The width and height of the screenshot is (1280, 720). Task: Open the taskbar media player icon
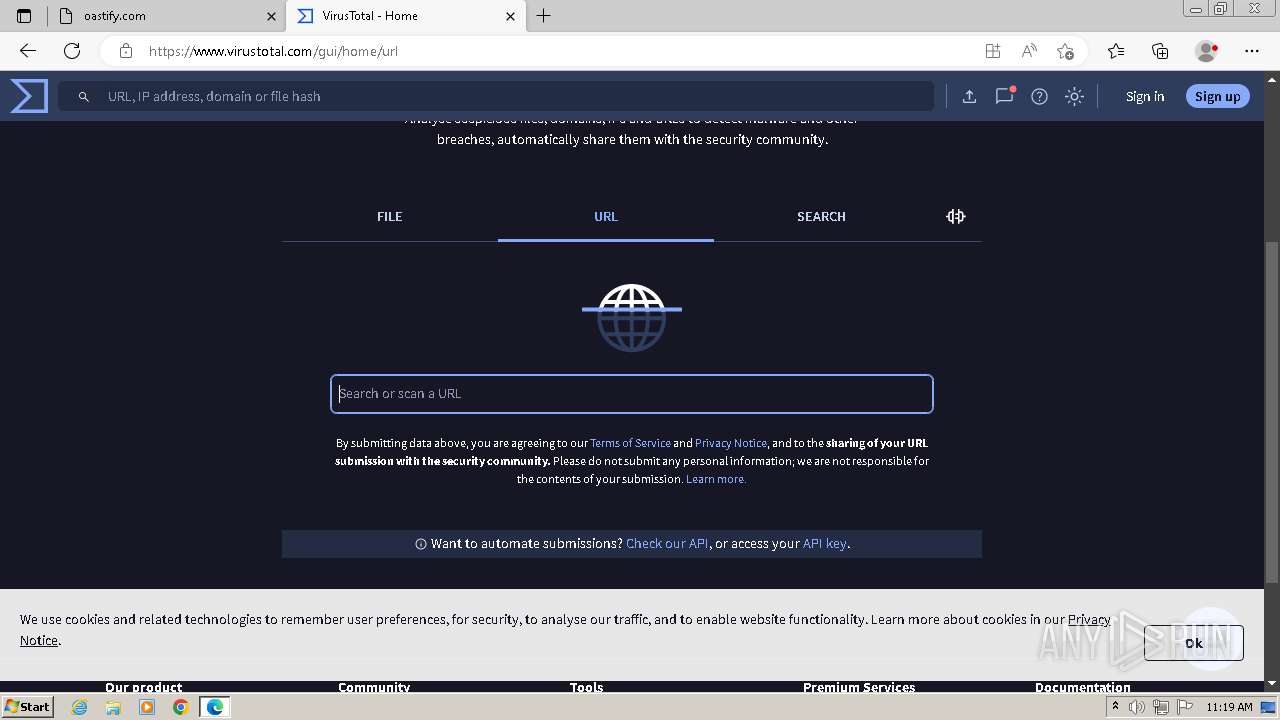[x=147, y=707]
